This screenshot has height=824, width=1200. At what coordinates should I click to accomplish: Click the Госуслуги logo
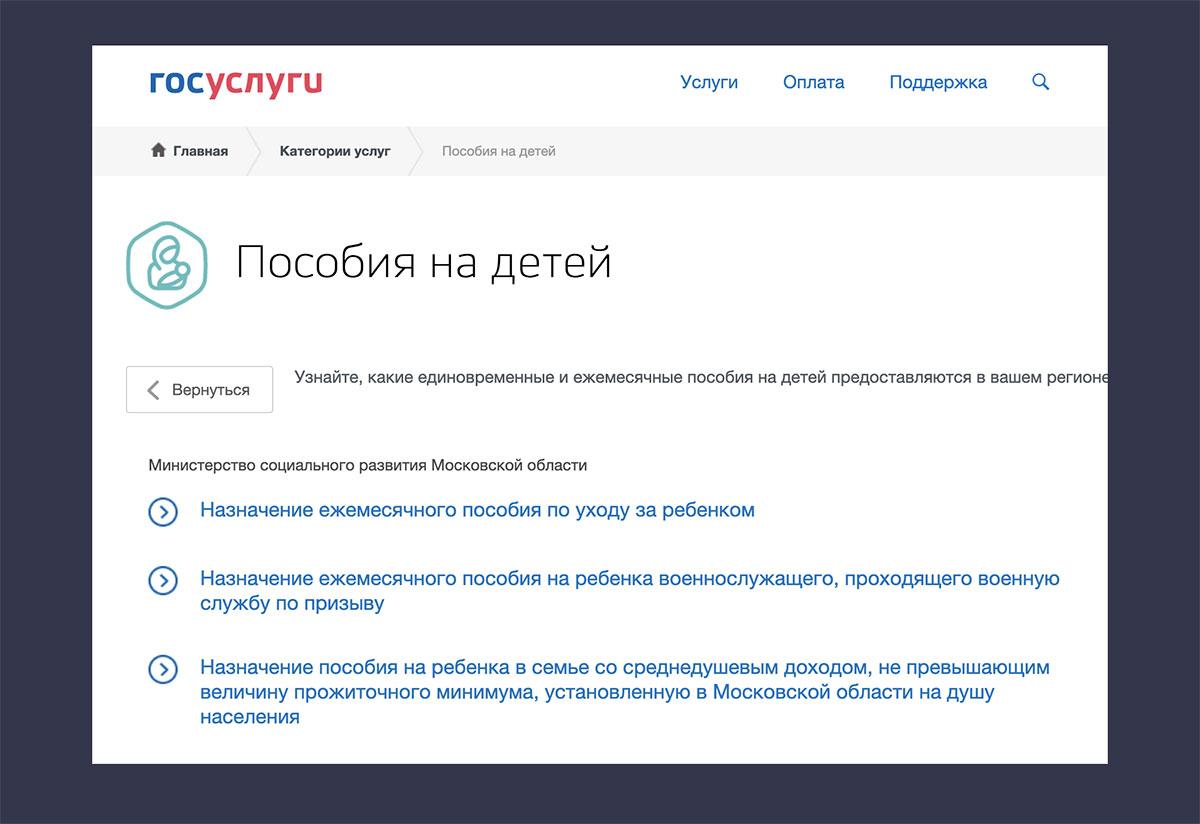click(235, 83)
